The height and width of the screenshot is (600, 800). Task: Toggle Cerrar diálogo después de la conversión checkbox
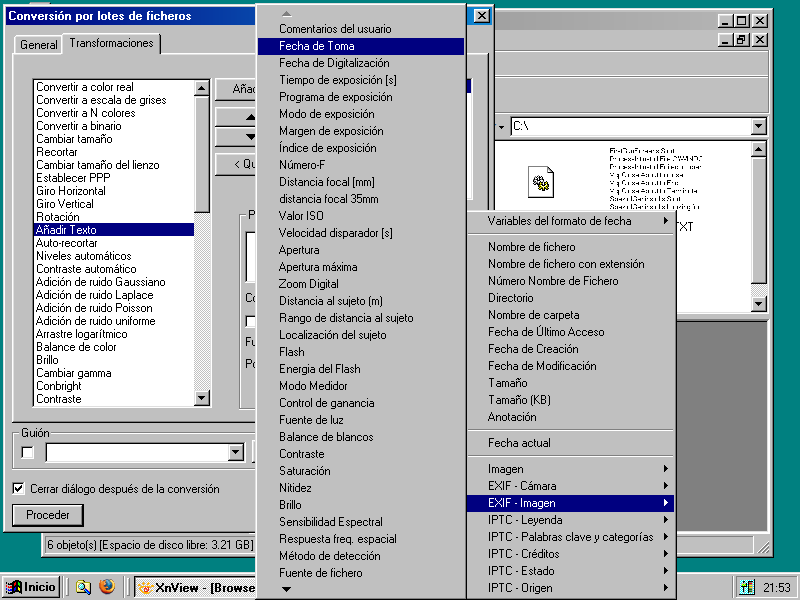pyautogui.click(x=19, y=489)
